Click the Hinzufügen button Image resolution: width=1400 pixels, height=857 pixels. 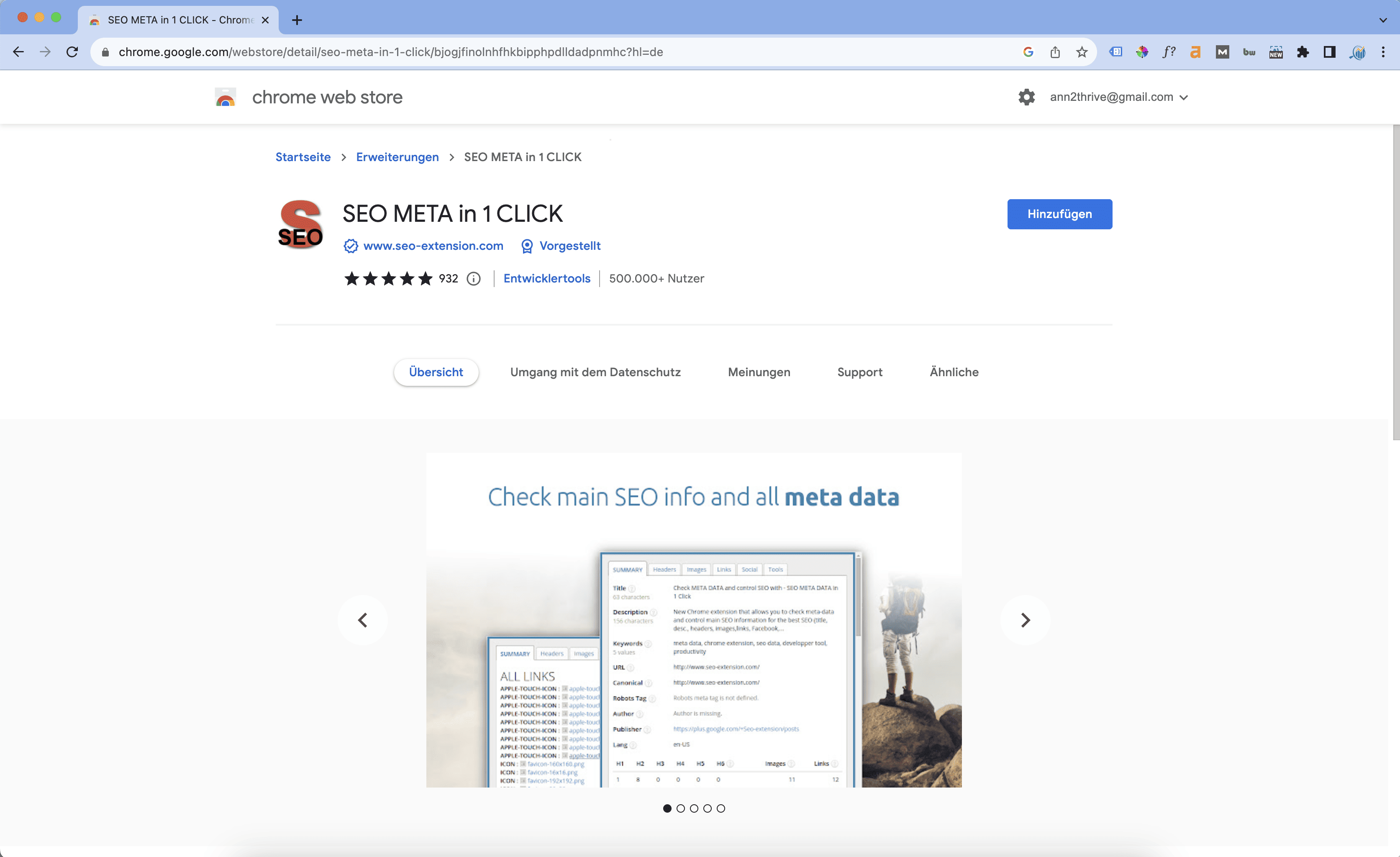[1060, 214]
